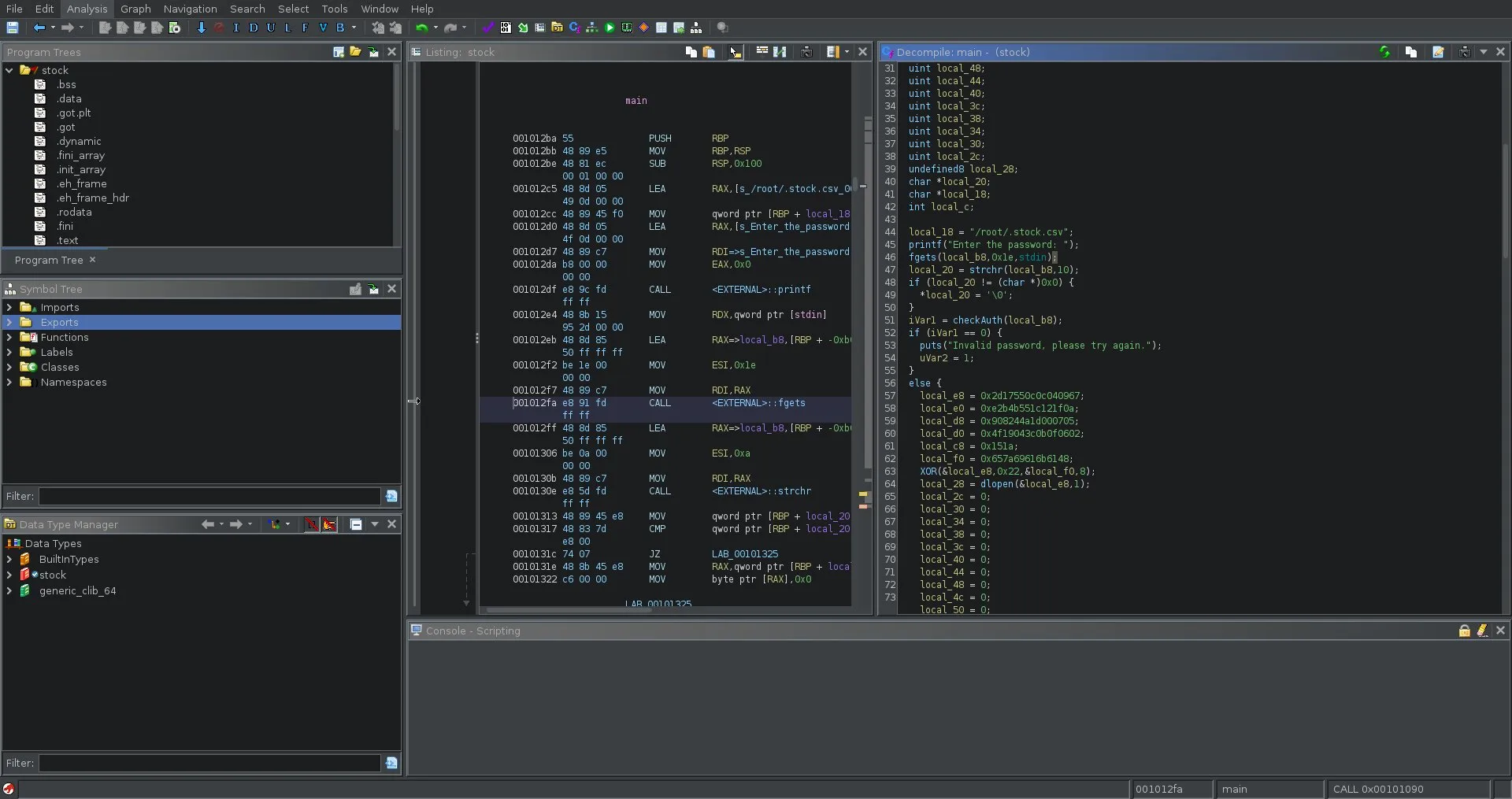Click the blue back navigation arrow in toolbar

[39, 28]
